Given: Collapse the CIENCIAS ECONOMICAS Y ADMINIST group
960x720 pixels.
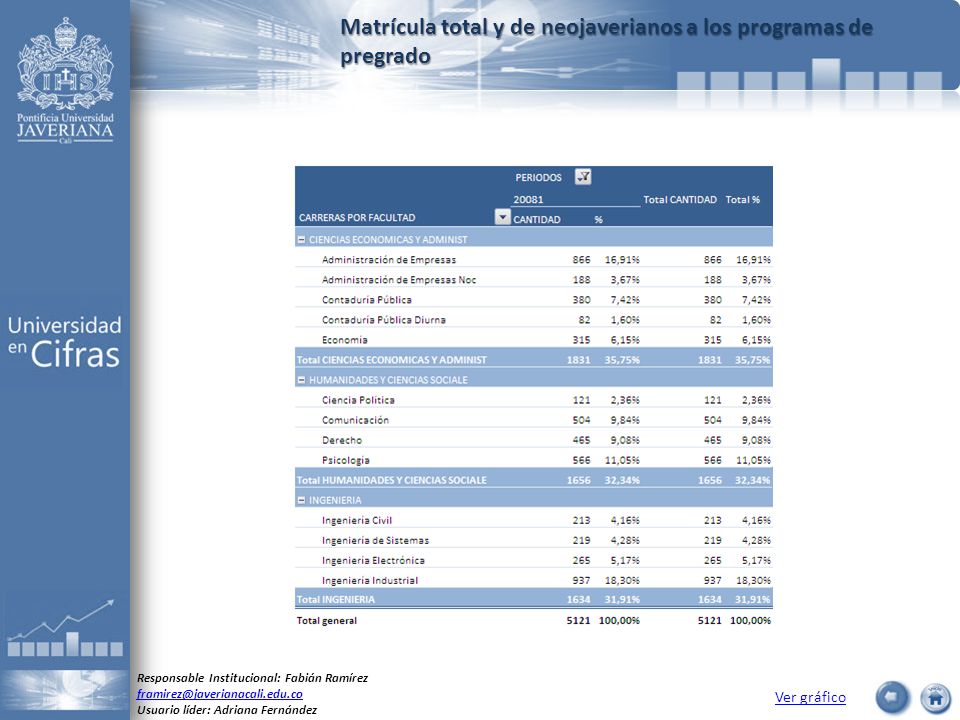Looking at the screenshot, I should [301, 240].
